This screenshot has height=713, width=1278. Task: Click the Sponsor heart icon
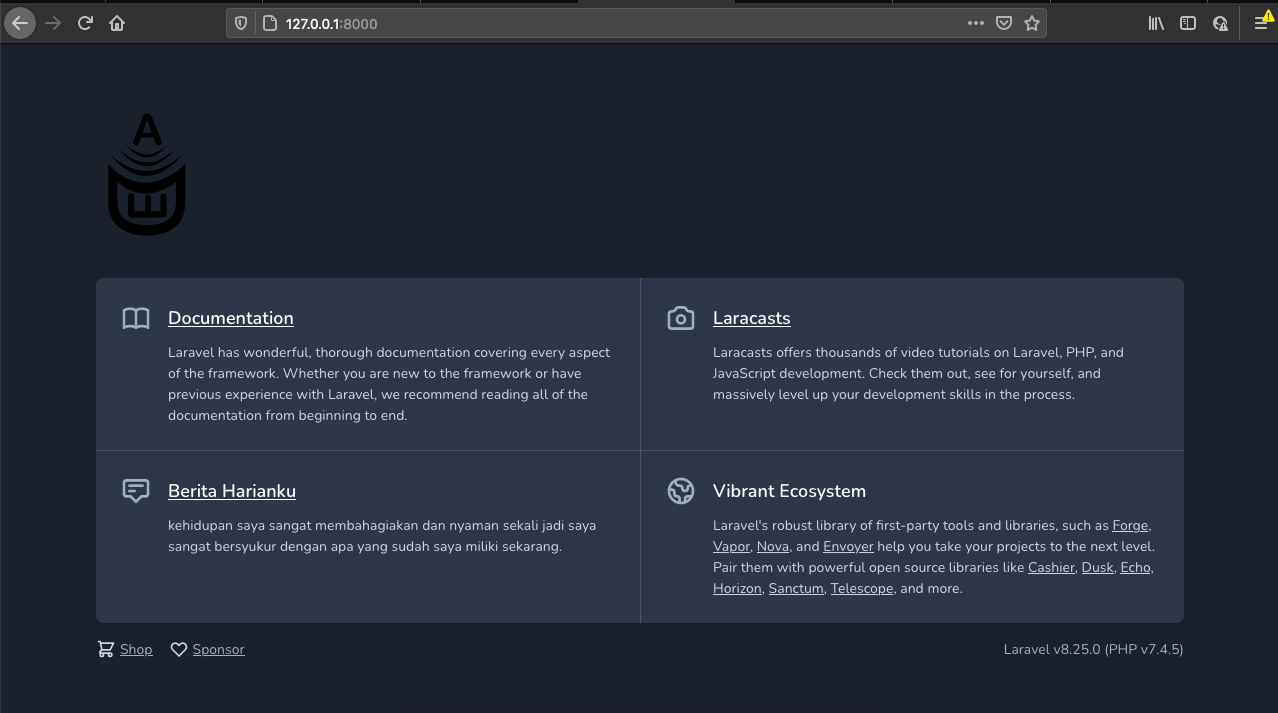[179, 649]
